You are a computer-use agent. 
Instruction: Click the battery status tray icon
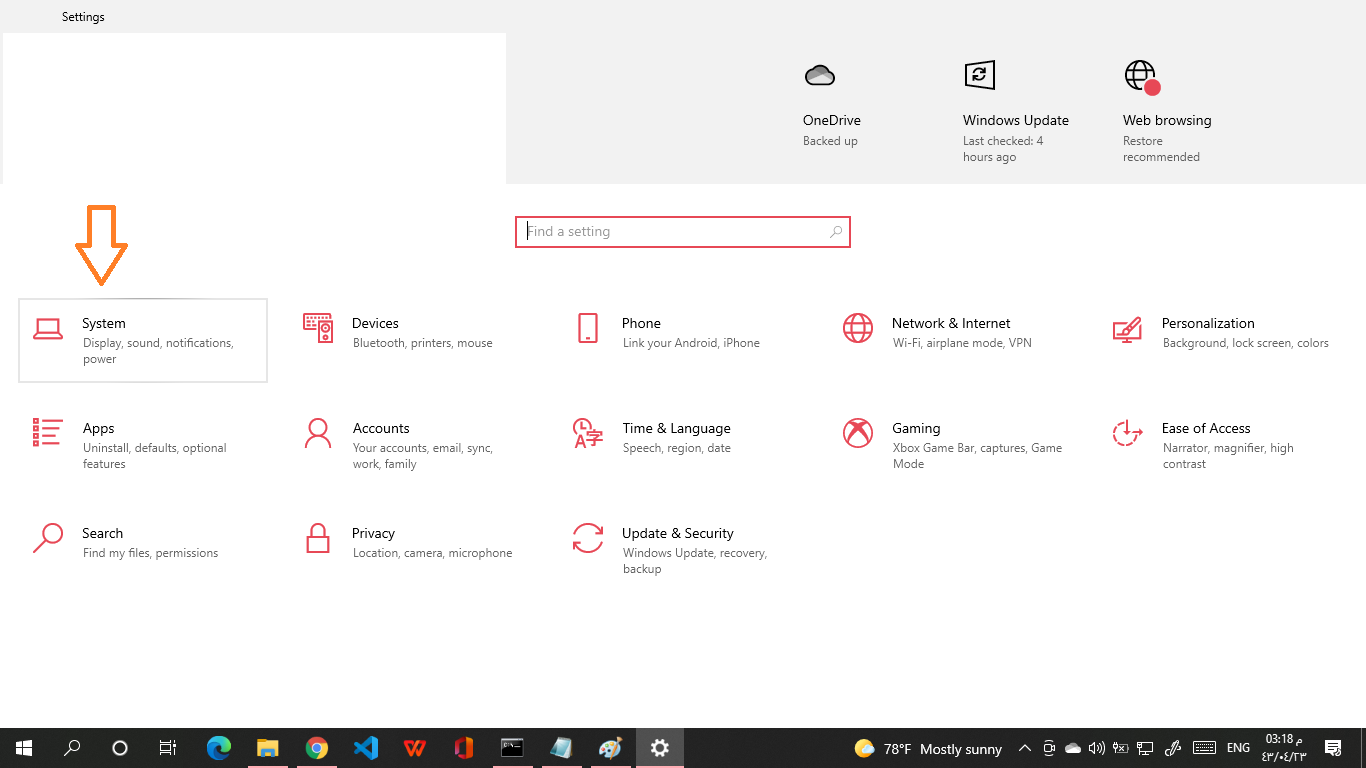pos(1121,748)
